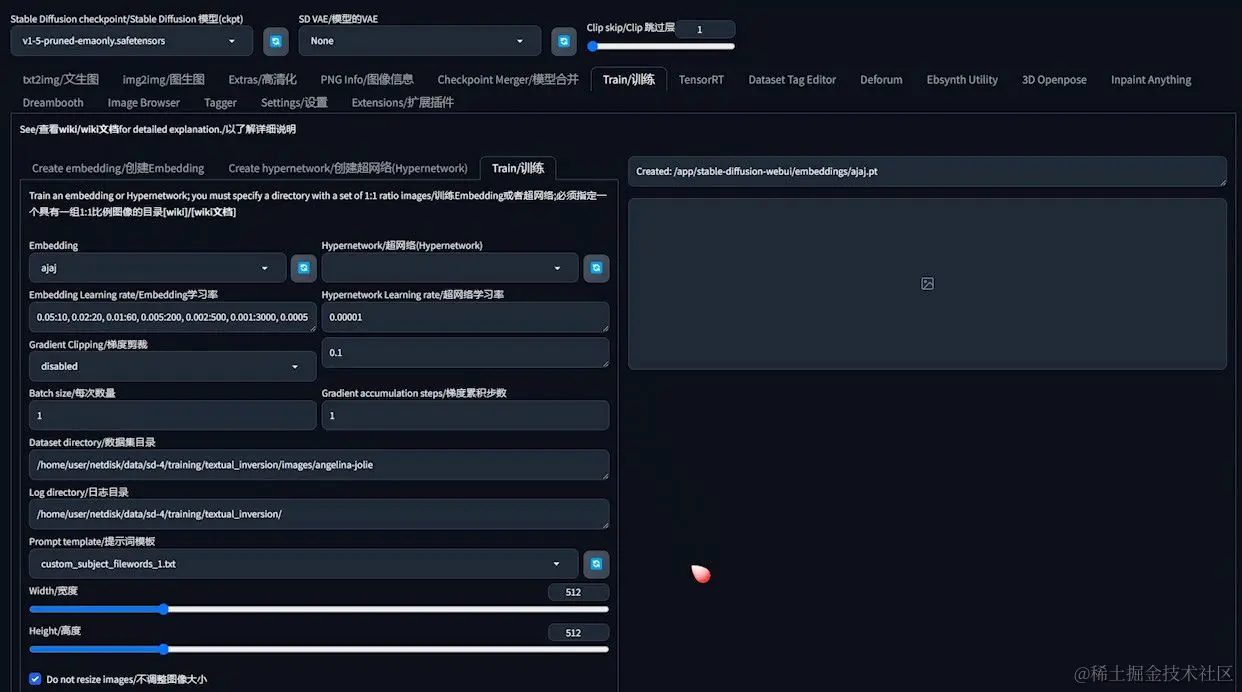Viewport: 1242px width, 692px height.
Task: Select the main Train tab
Action: pos(629,80)
